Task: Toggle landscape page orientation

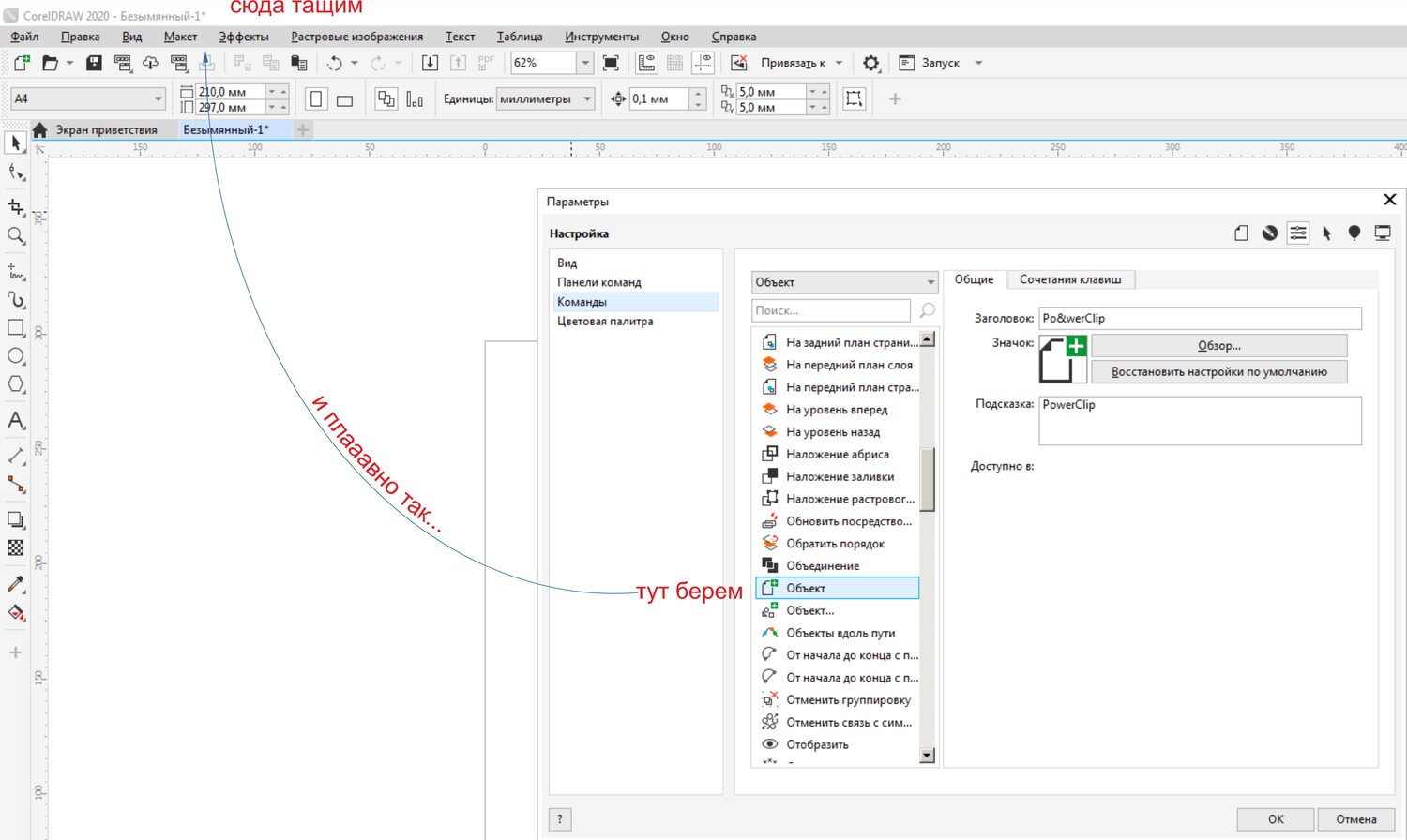Action: point(345,99)
